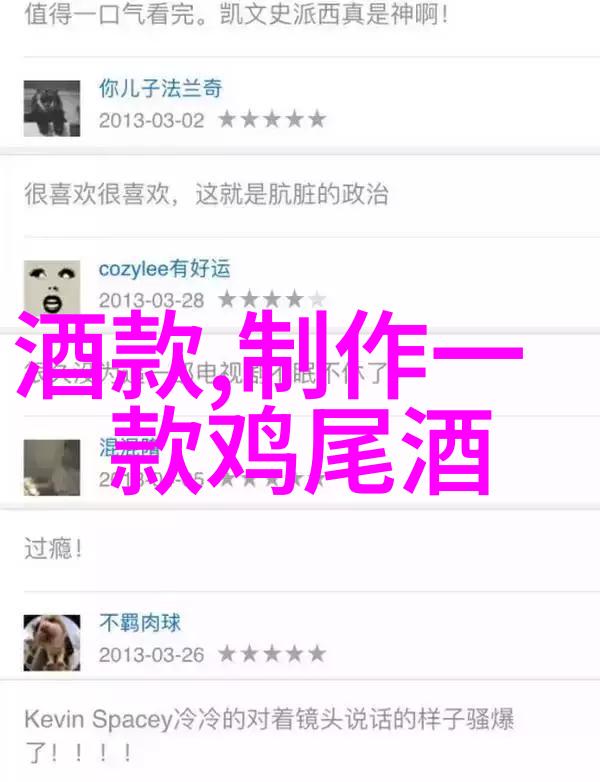Screen dimensions: 600x782
Task: Open the review 很喜欢很喜欢，这就是肮脏的政治
Action: (206, 194)
